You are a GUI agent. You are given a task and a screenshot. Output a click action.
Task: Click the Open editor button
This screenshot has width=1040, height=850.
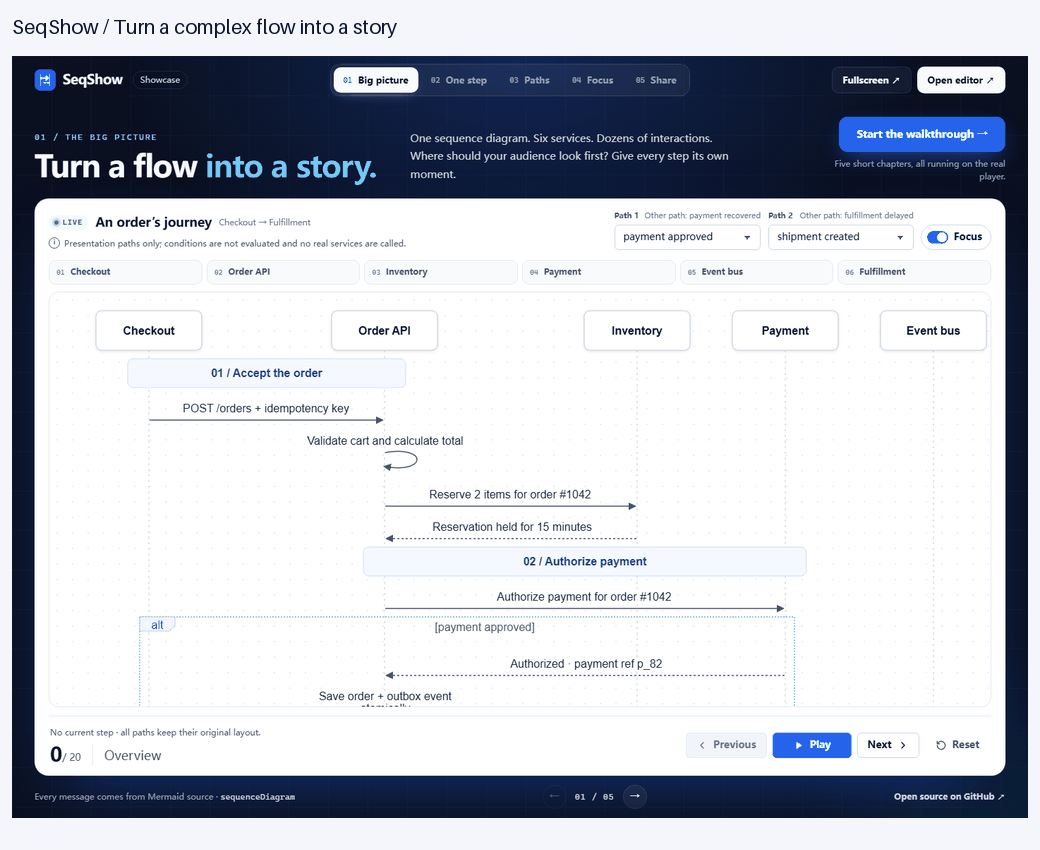pyautogui.click(x=961, y=80)
